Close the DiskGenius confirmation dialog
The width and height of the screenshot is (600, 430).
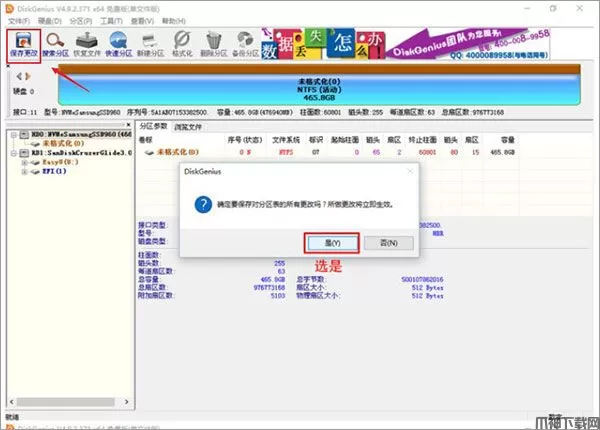tap(410, 171)
